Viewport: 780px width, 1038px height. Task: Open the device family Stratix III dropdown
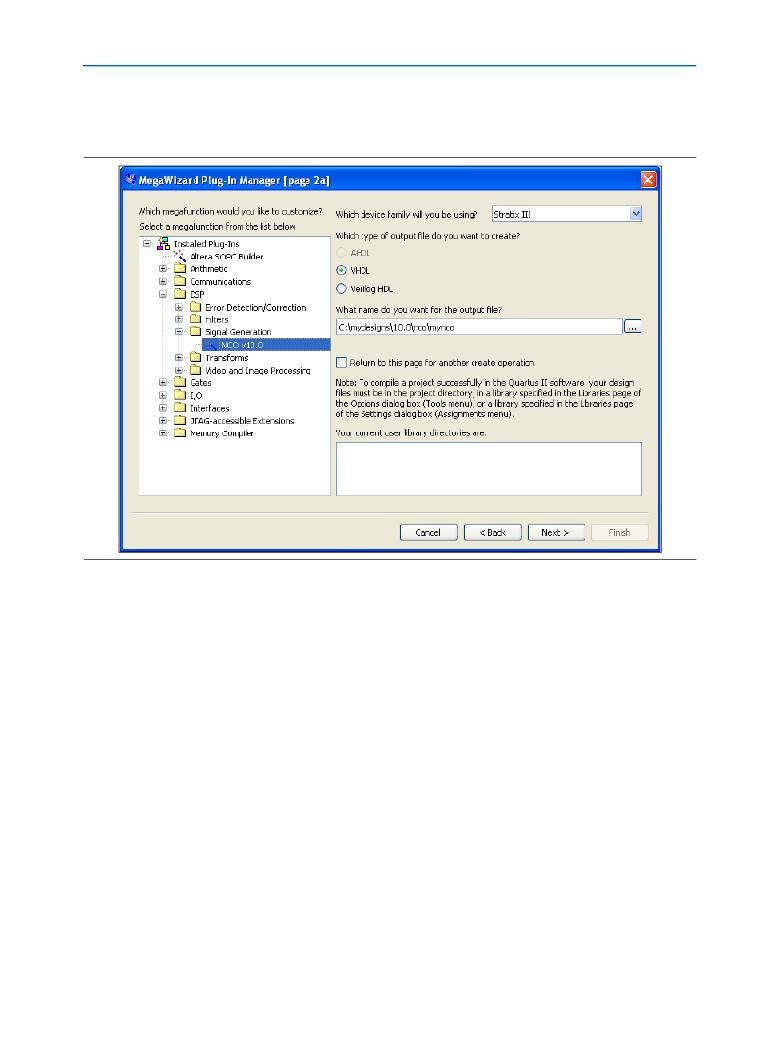pyautogui.click(x=636, y=213)
